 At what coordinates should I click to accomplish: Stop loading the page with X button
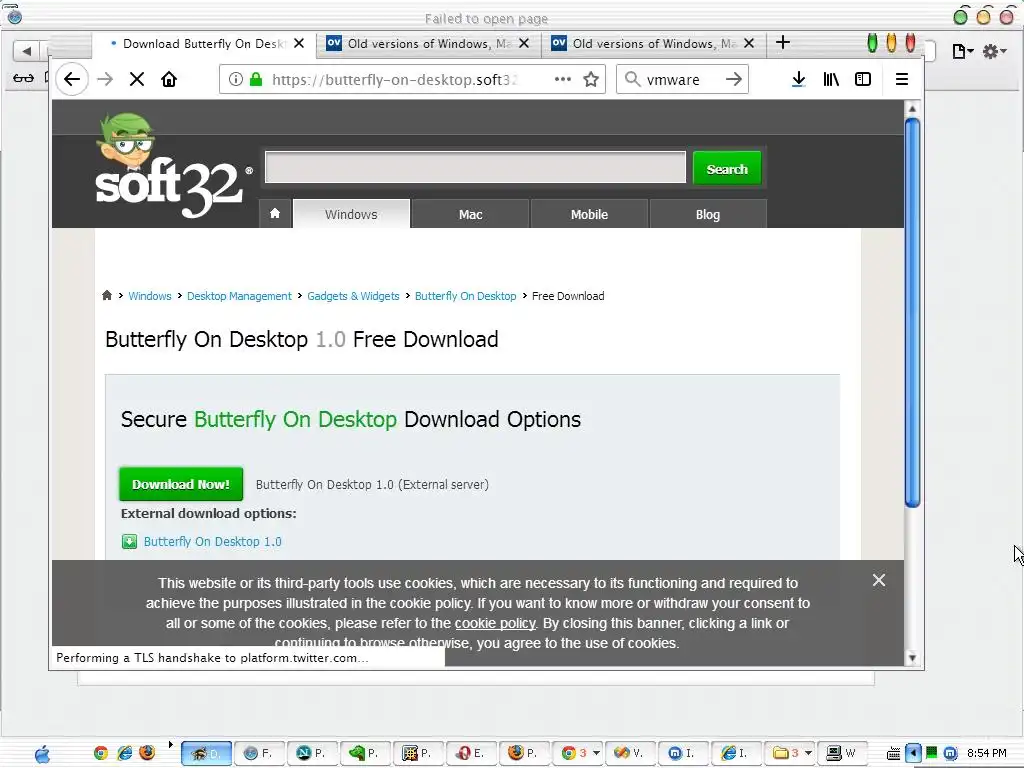(x=136, y=80)
